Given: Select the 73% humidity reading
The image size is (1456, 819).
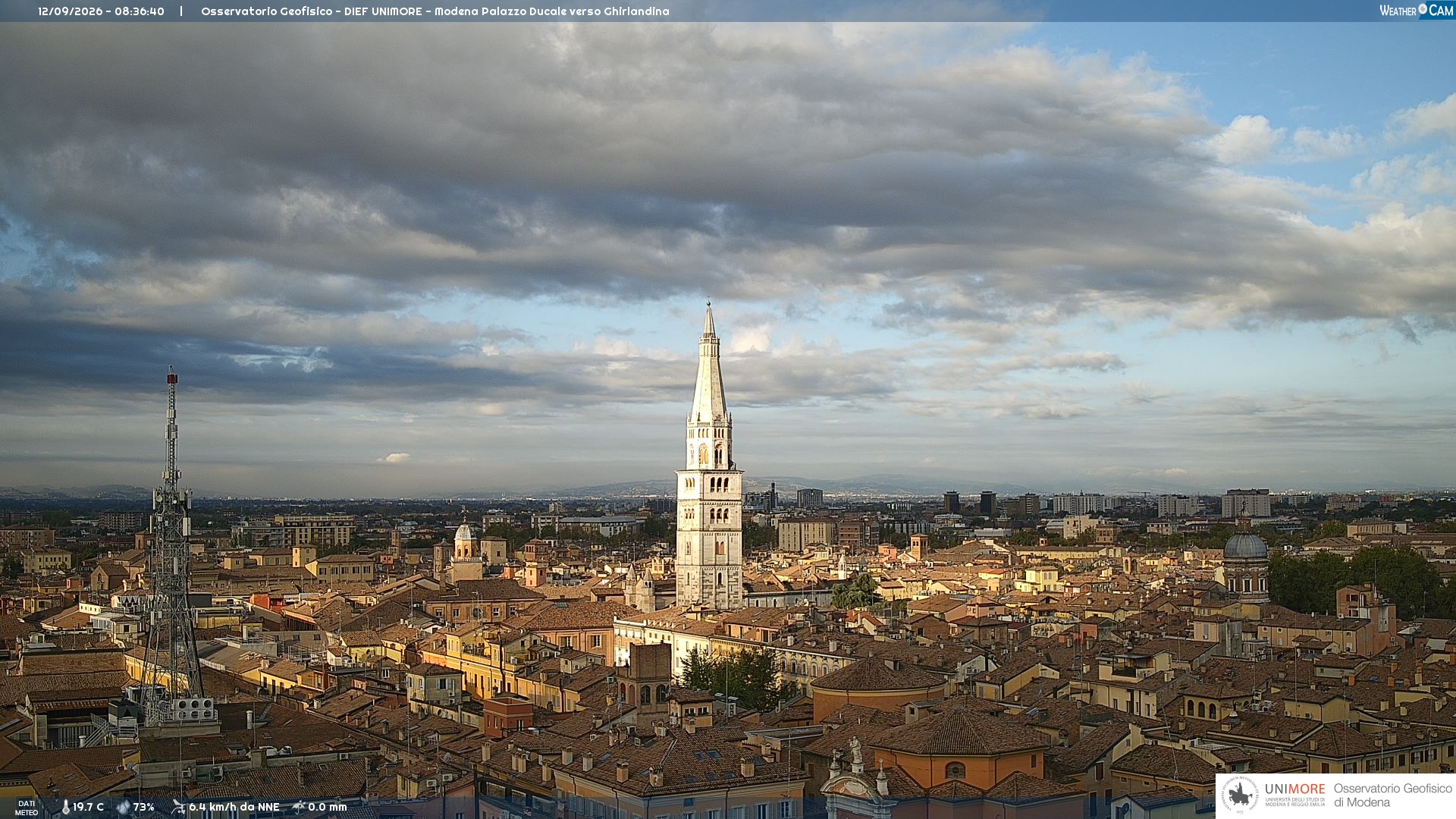Looking at the screenshot, I should 144,808.
